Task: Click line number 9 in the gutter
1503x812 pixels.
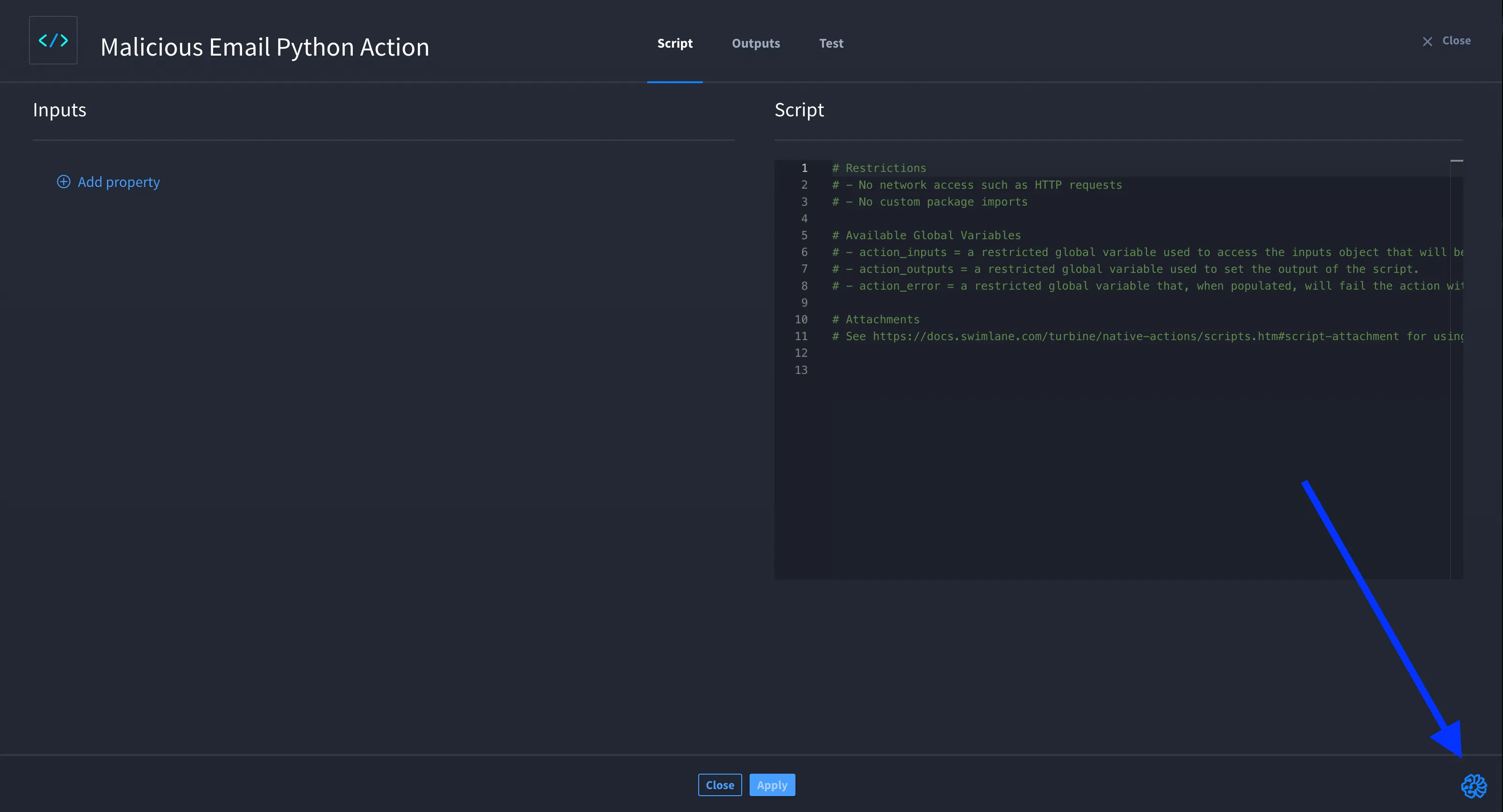Action: click(804, 303)
